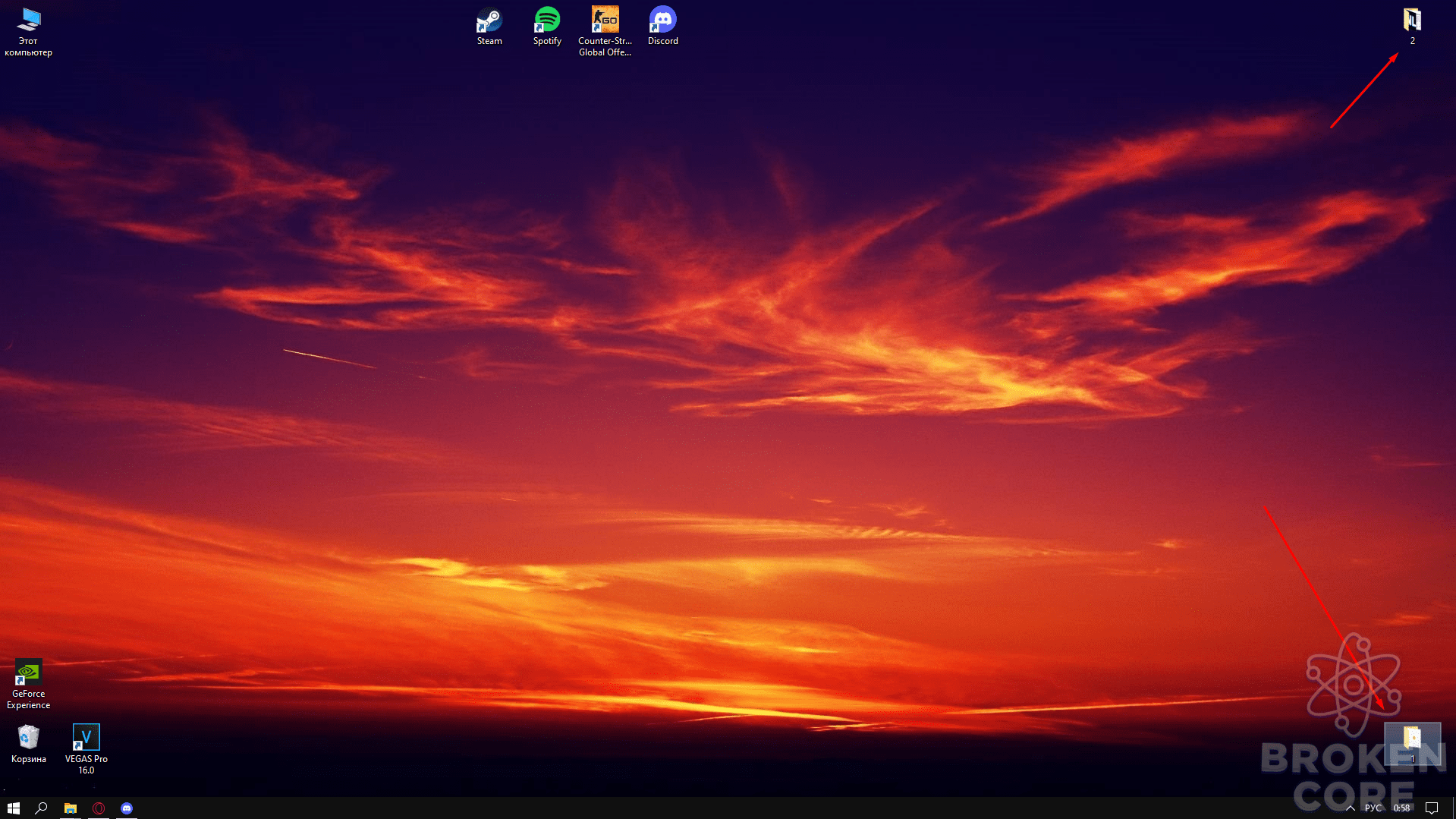
Task: Click the Show desktop strip
Action: coord(1454,808)
